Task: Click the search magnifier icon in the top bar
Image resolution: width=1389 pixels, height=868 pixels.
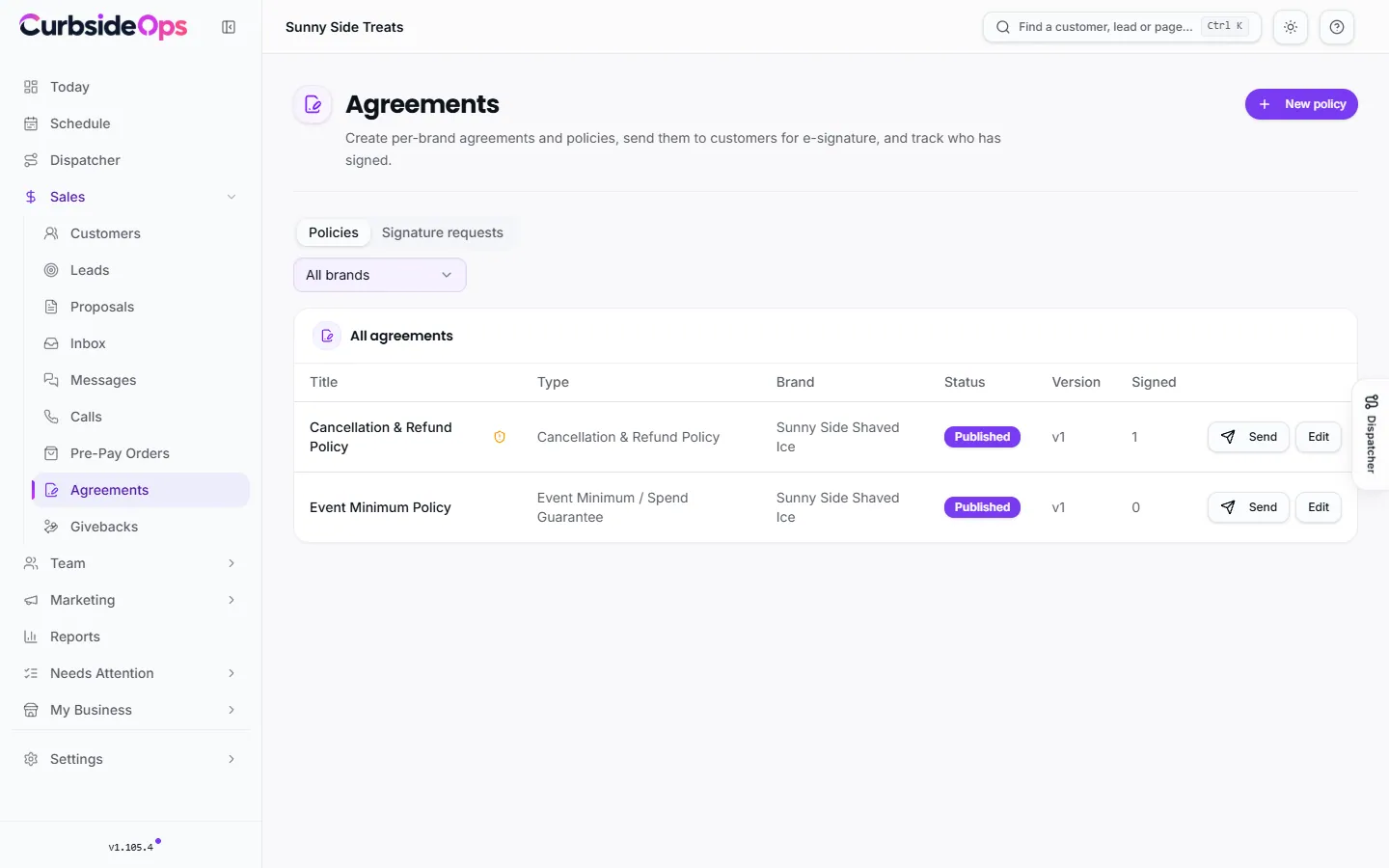Action: pyautogui.click(x=1003, y=27)
